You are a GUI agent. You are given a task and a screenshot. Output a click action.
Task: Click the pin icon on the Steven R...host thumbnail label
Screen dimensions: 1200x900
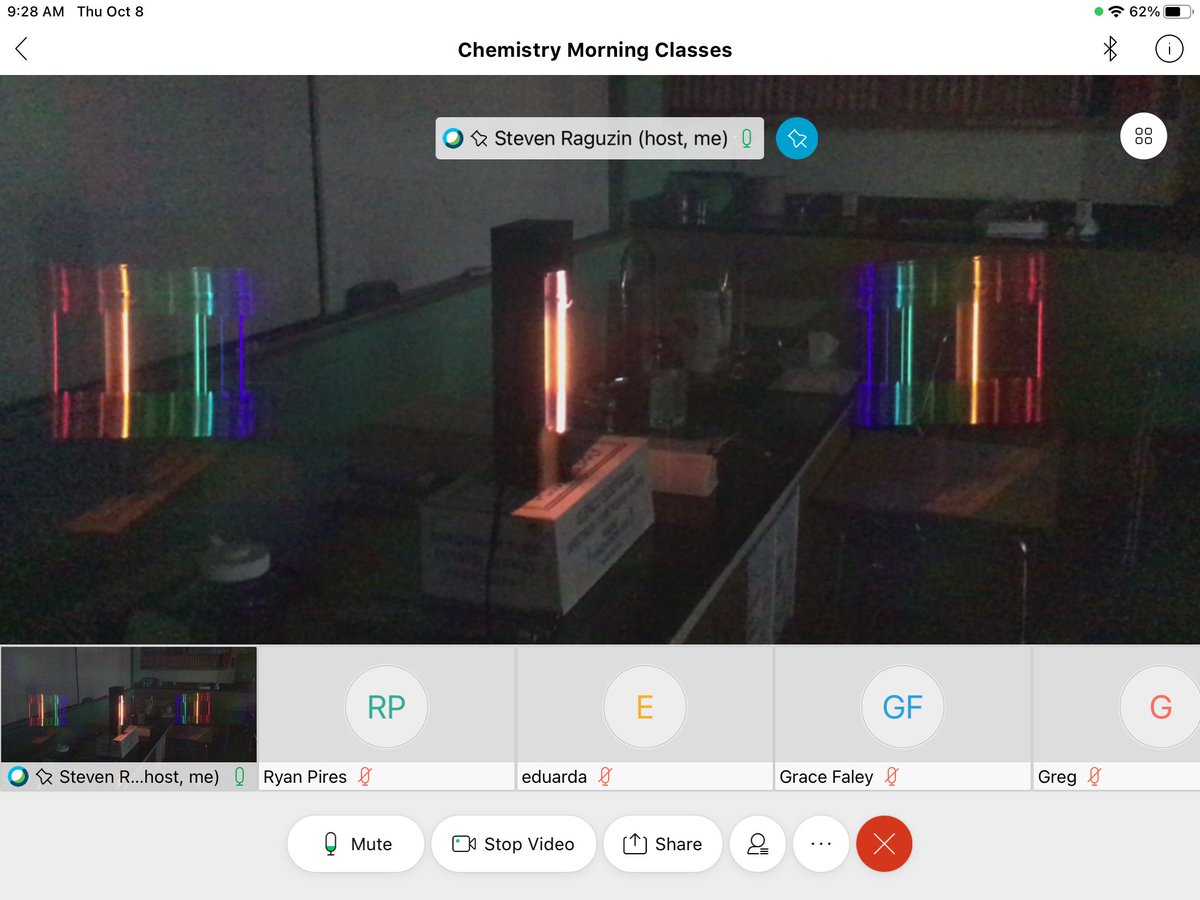tap(44, 777)
